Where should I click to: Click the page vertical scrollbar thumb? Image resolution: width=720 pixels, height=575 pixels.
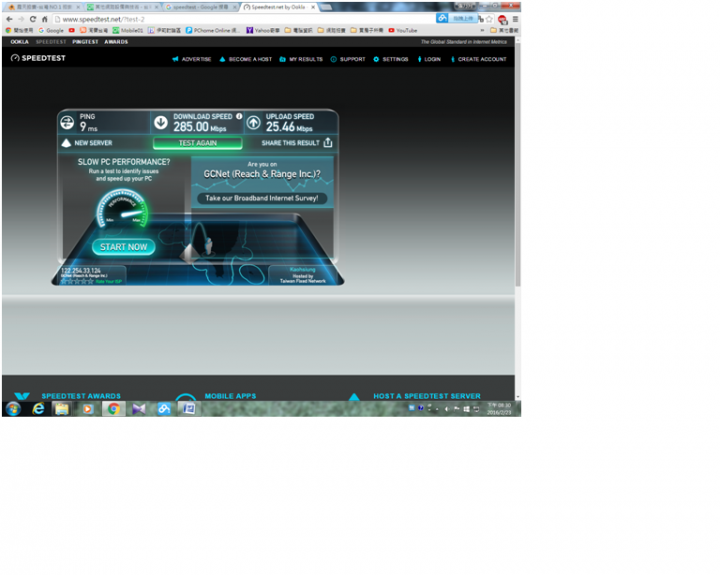click(x=518, y=165)
